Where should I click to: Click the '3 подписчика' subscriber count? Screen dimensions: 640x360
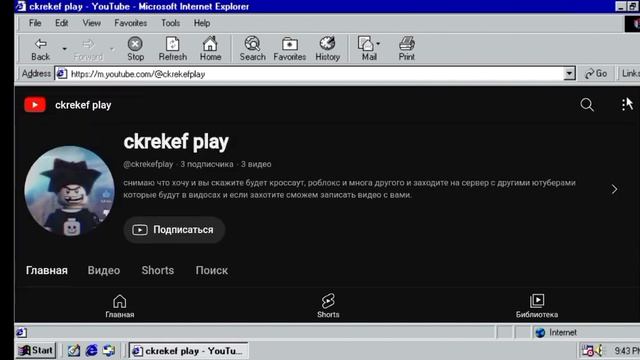click(207, 164)
